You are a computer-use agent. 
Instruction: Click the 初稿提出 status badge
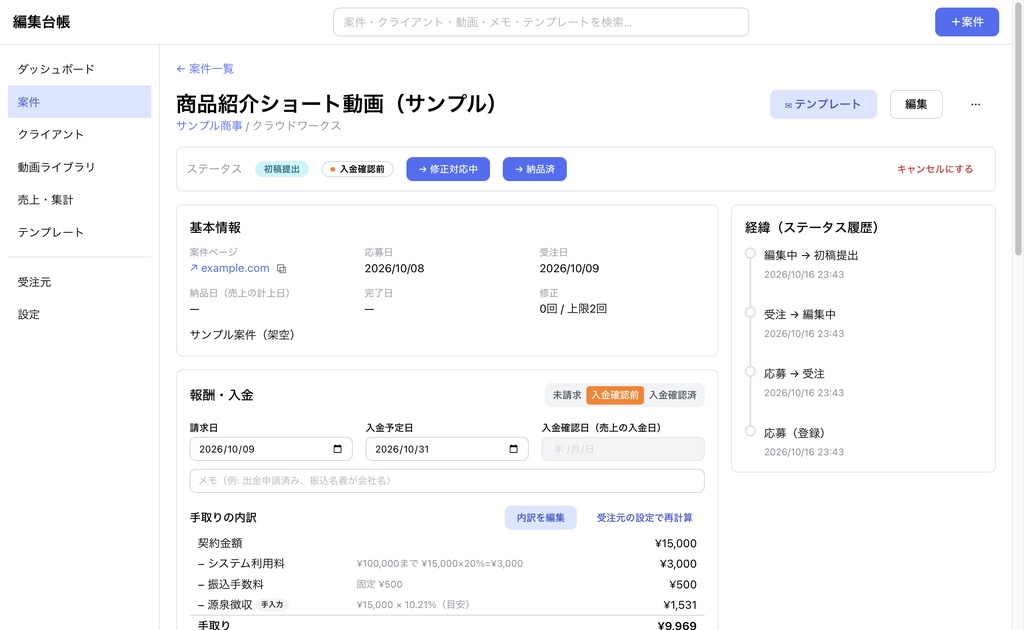pos(281,169)
